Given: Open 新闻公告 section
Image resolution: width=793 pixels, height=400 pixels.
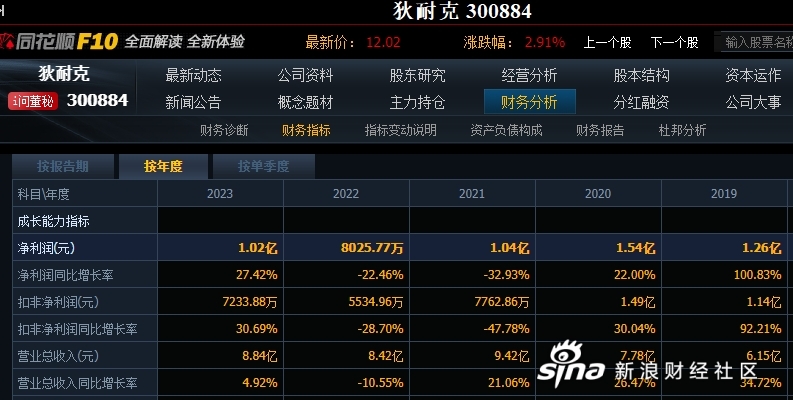Looking at the screenshot, I should (193, 102).
